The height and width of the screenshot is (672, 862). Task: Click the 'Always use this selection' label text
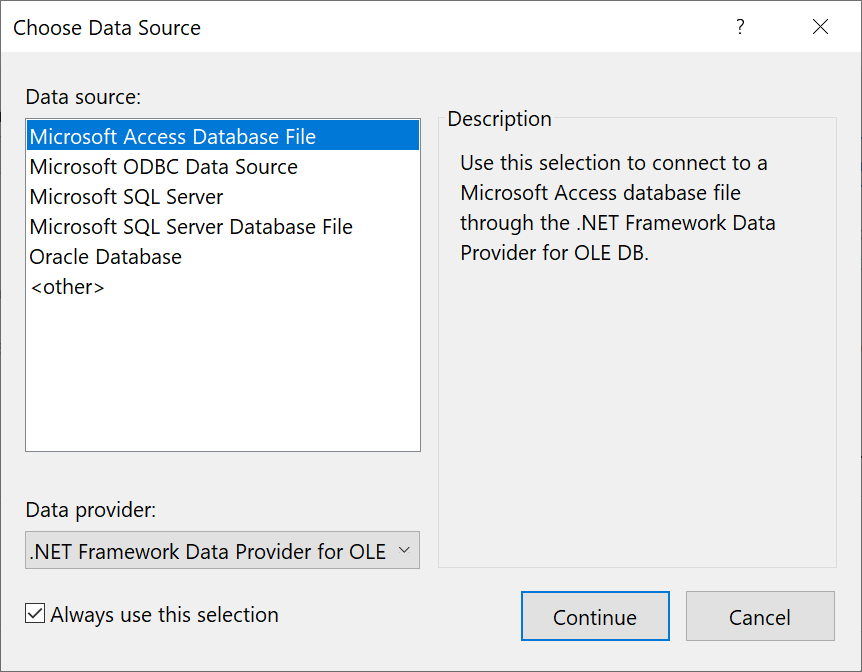pyautogui.click(x=164, y=615)
